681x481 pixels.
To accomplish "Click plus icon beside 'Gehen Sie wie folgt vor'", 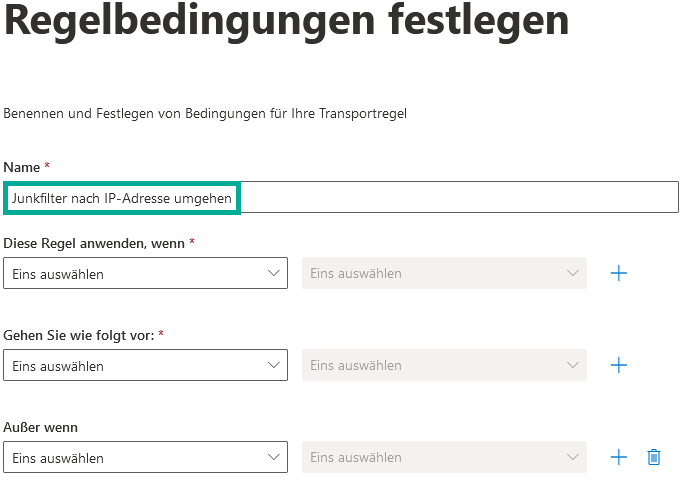I will 618,365.
